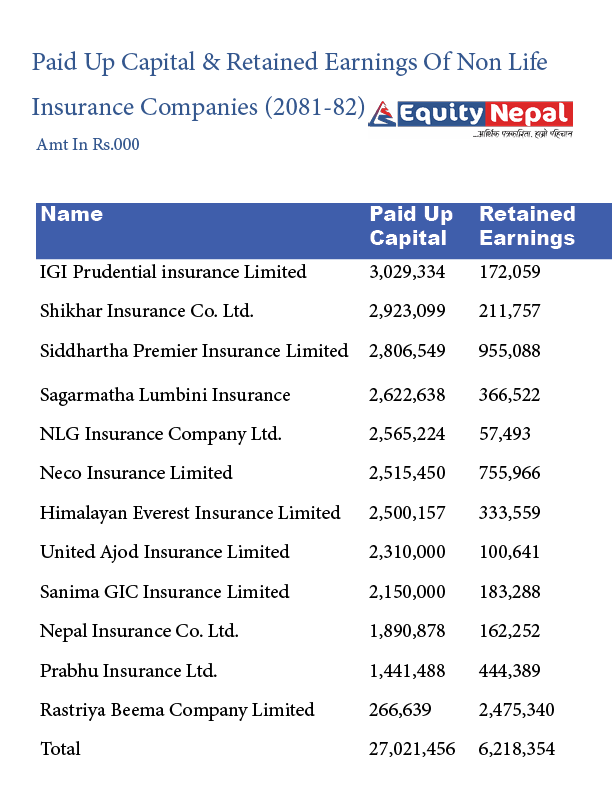Click the 'Amt In Rs.000' note
612x792 pixels.
click(x=88, y=145)
